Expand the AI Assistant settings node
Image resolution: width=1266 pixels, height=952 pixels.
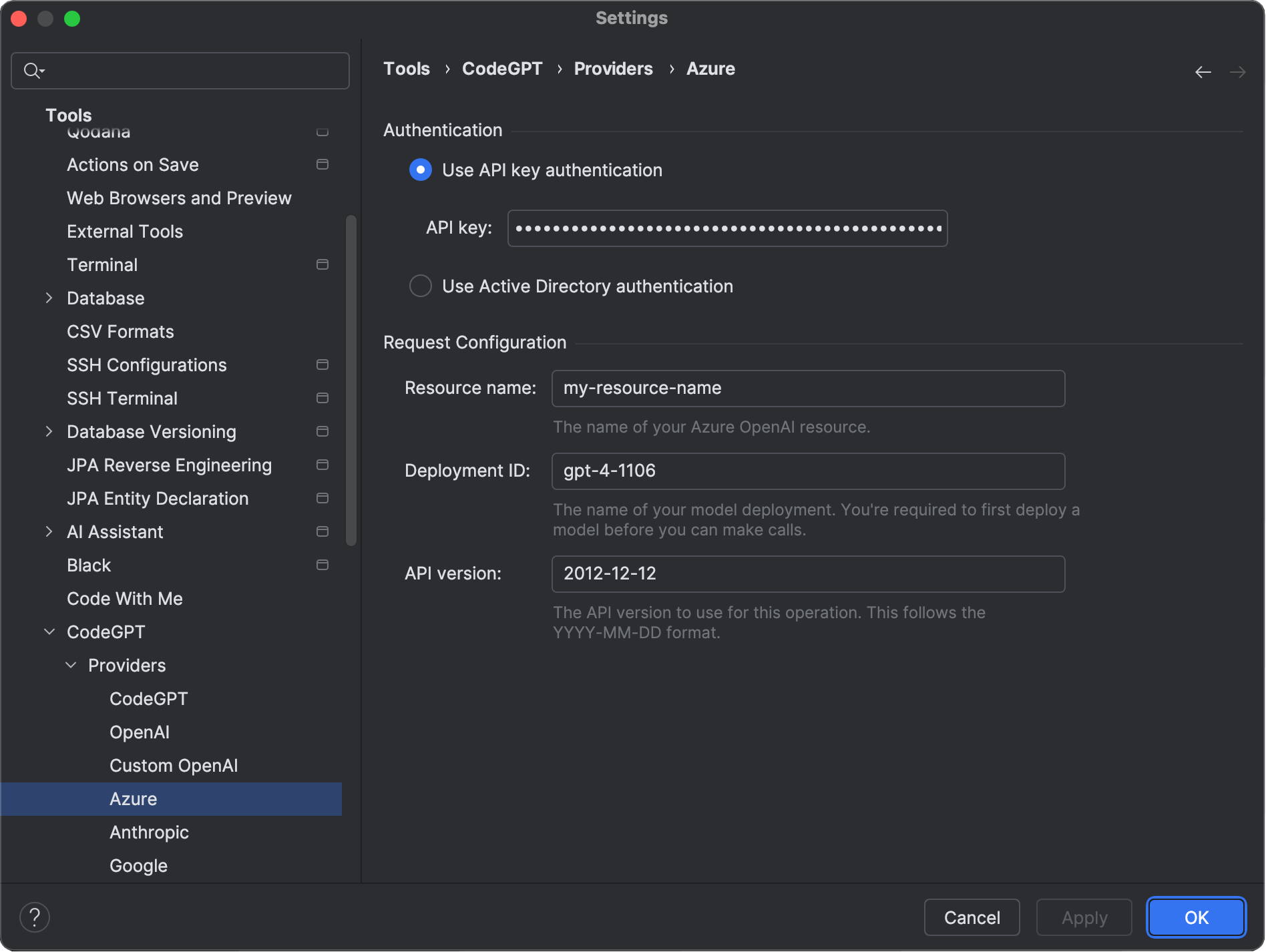[49, 532]
